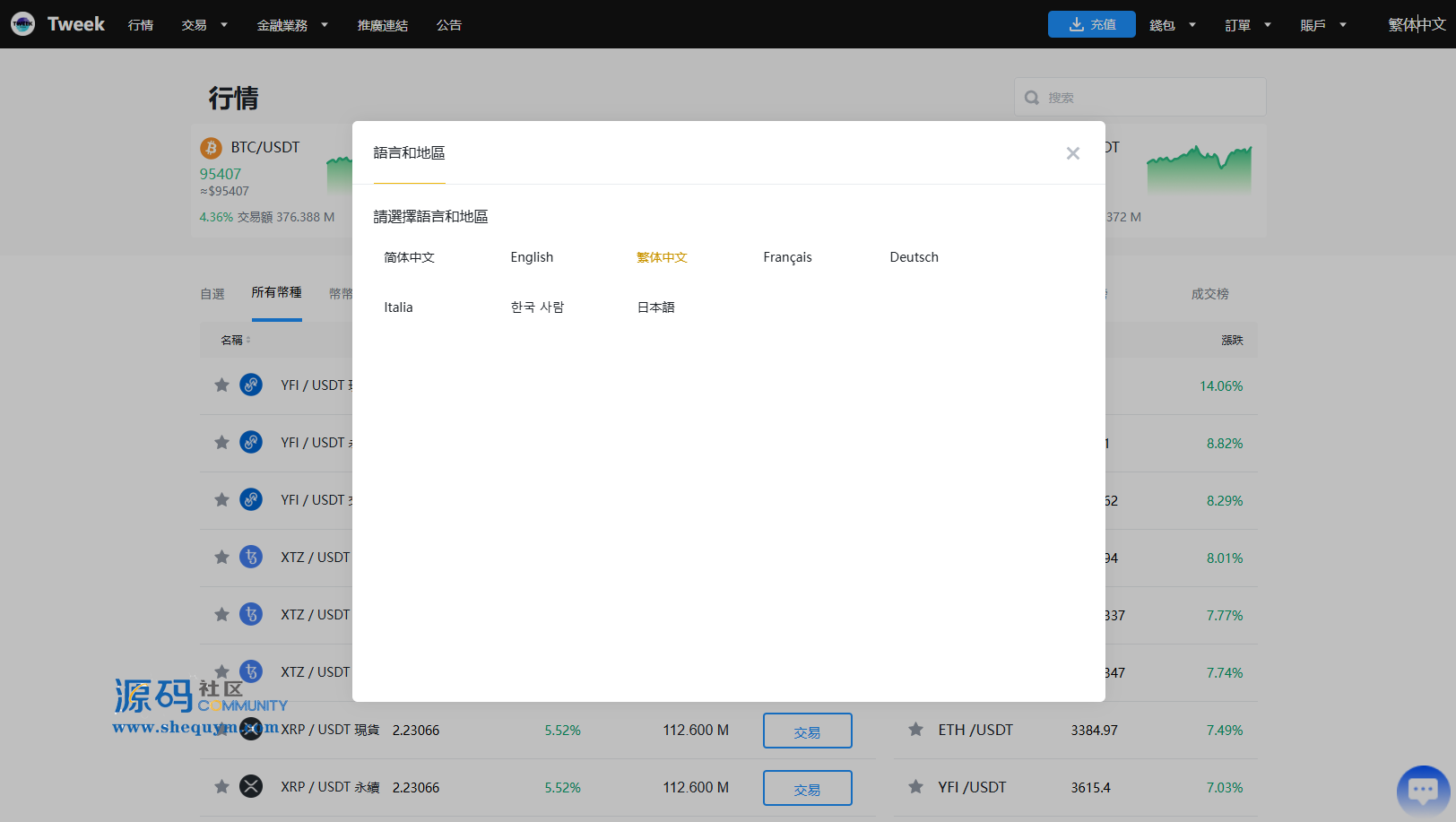Open the live chat support bubble
Image resolution: width=1456 pixels, height=822 pixels.
tap(1423, 790)
